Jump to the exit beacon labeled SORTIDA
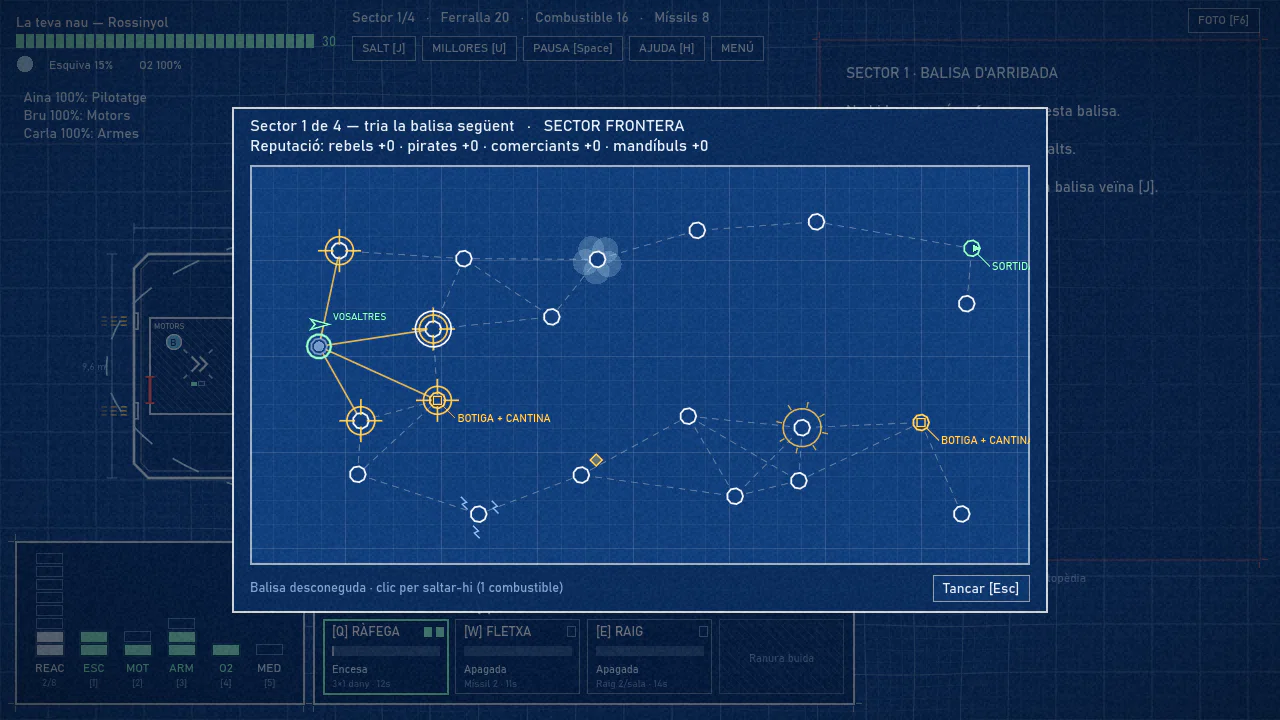Screen dimensions: 1280x720 tap(972, 248)
